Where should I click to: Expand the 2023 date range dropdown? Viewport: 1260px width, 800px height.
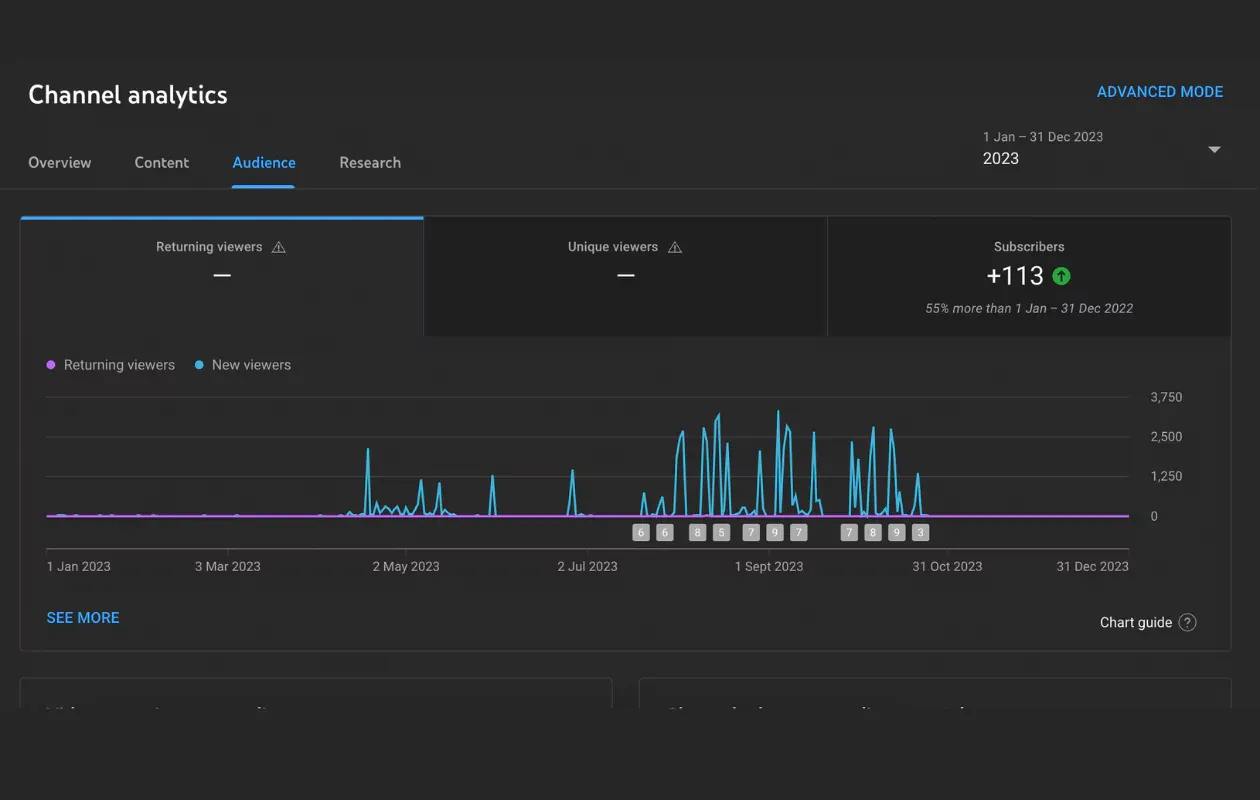[1214, 150]
